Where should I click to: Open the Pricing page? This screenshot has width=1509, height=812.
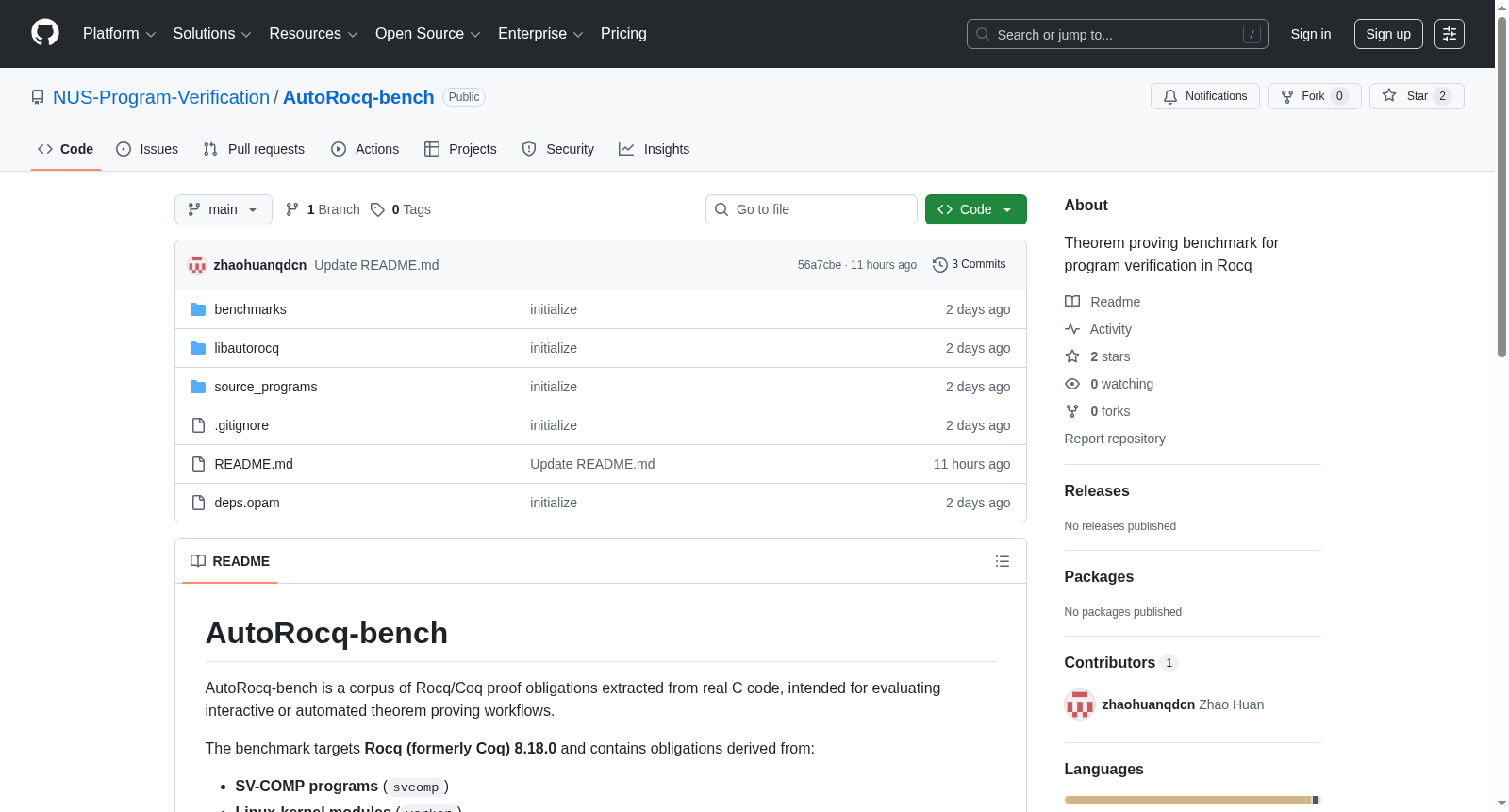coord(623,34)
